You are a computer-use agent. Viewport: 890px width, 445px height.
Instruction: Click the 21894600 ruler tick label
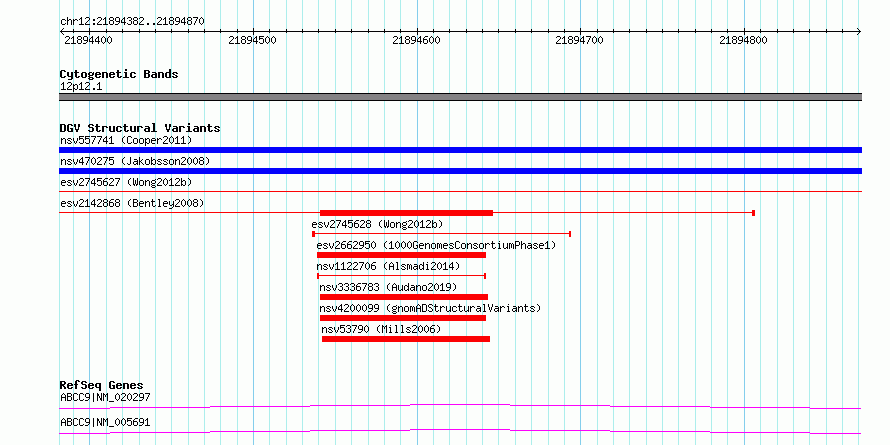416,40
